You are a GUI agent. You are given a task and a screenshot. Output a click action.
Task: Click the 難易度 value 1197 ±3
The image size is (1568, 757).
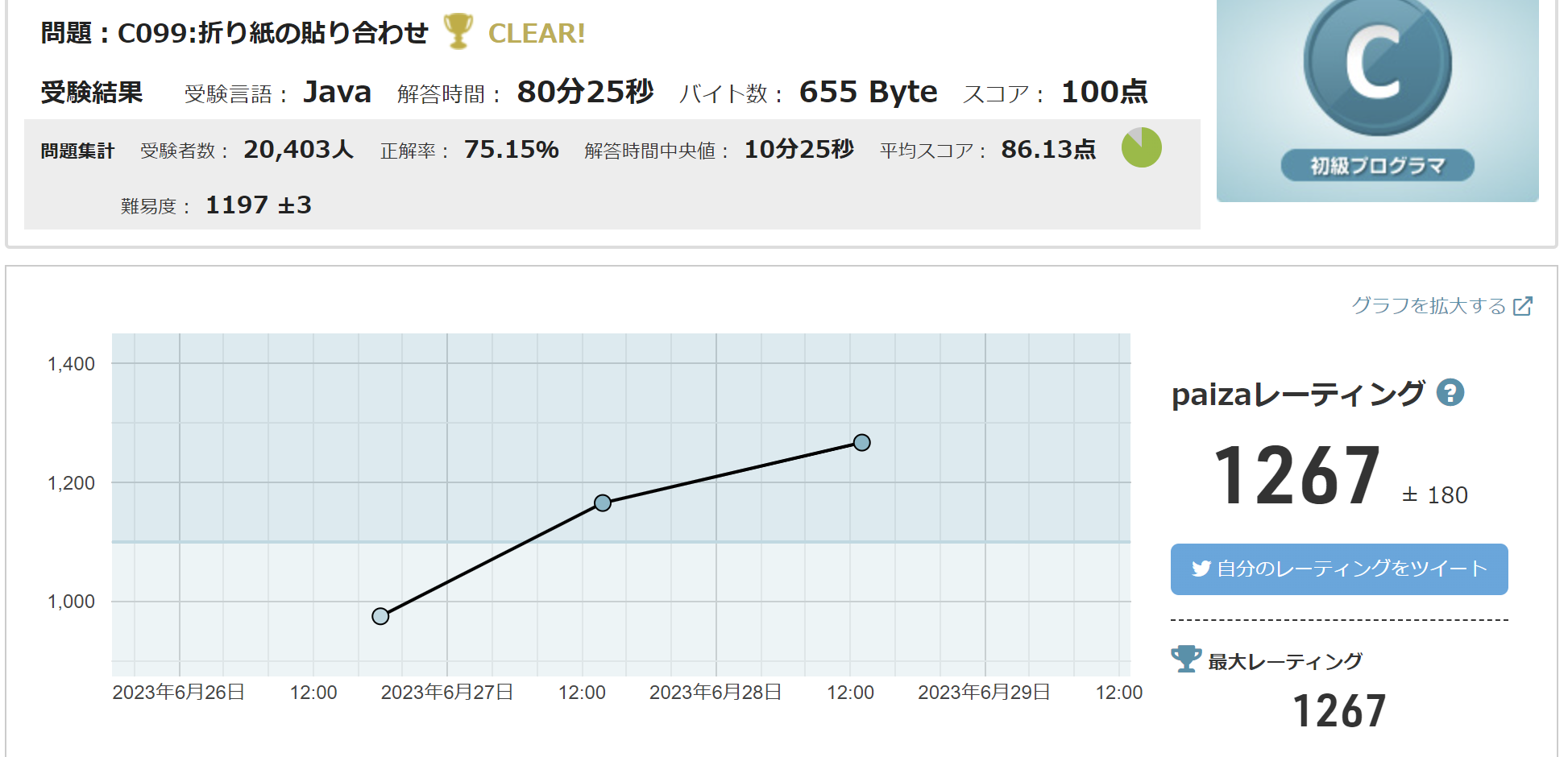click(259, 205)
